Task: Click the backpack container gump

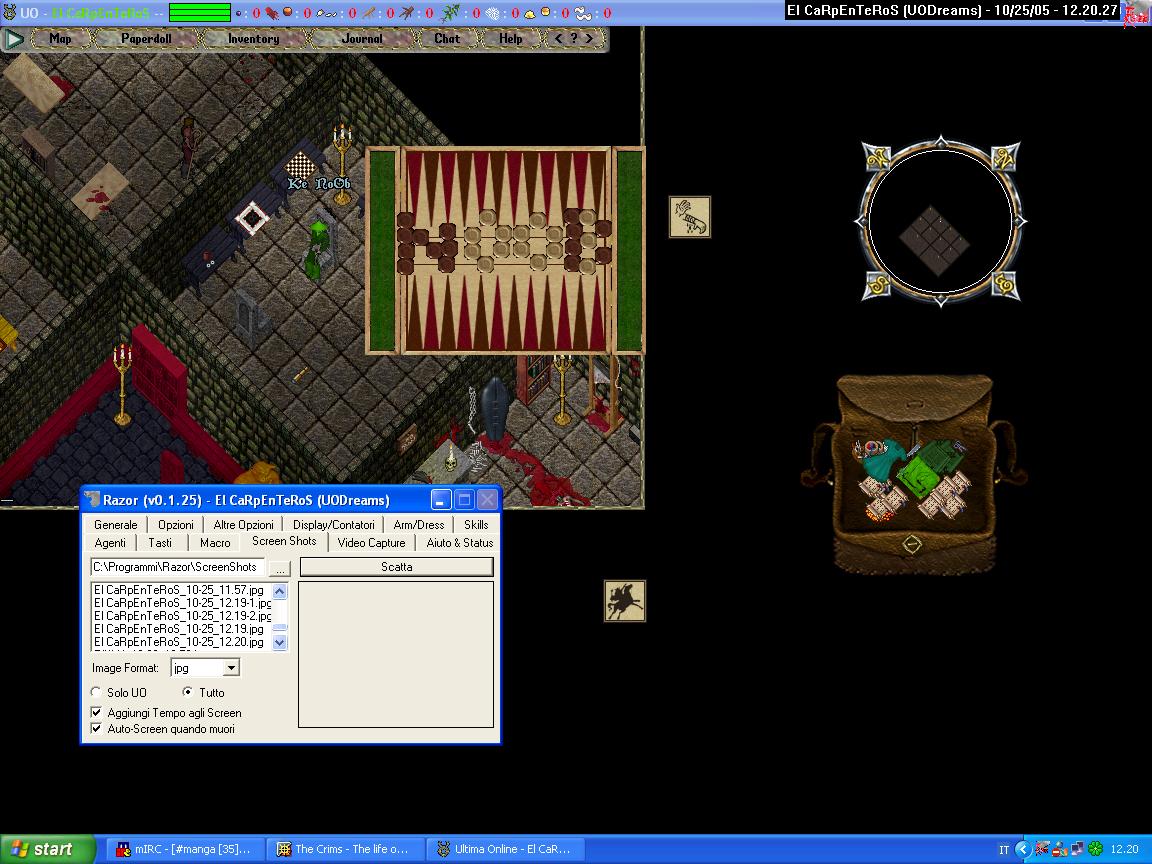Action: pyautogui.click(x=912, y=474)
